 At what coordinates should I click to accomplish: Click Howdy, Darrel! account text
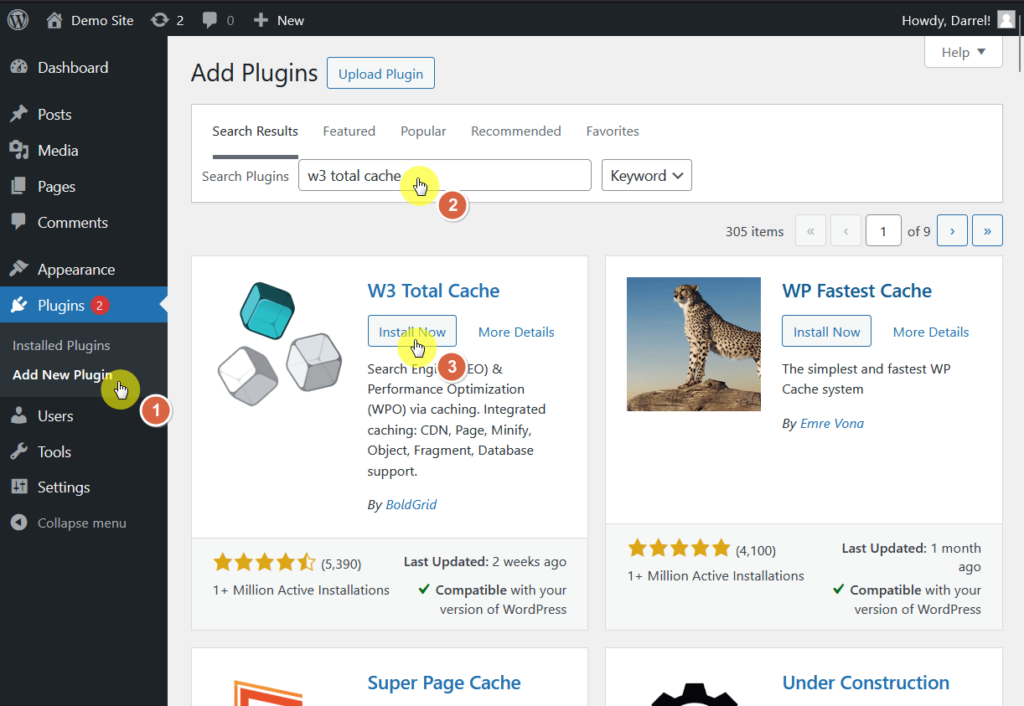pyautogui.click(x=946, y=20)
